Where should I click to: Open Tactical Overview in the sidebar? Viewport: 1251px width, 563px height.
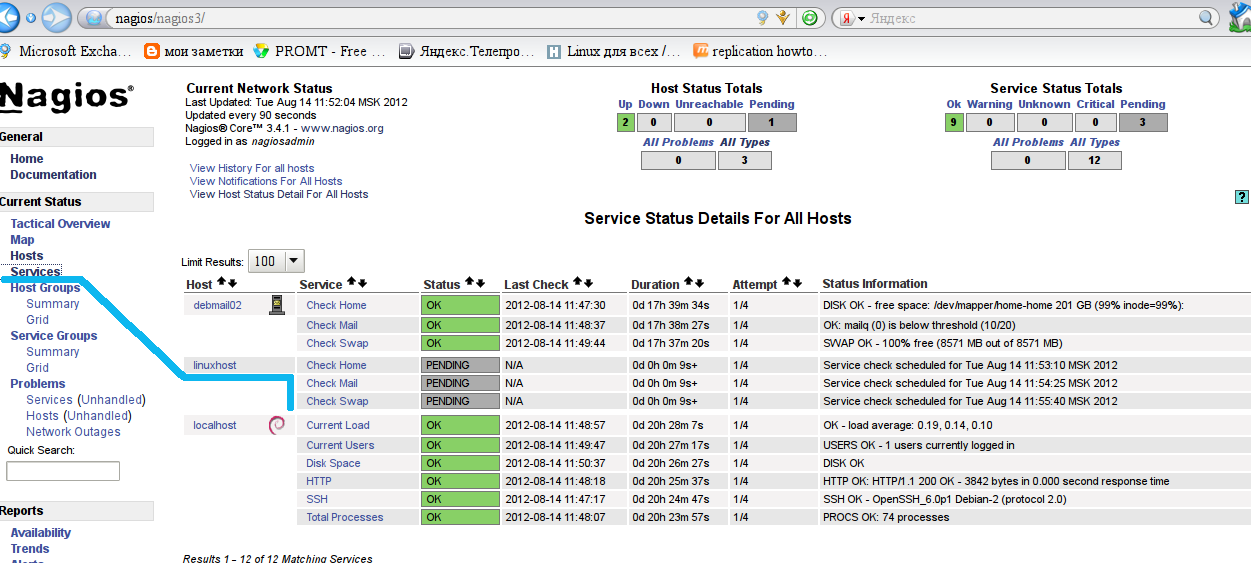[60, 224]
